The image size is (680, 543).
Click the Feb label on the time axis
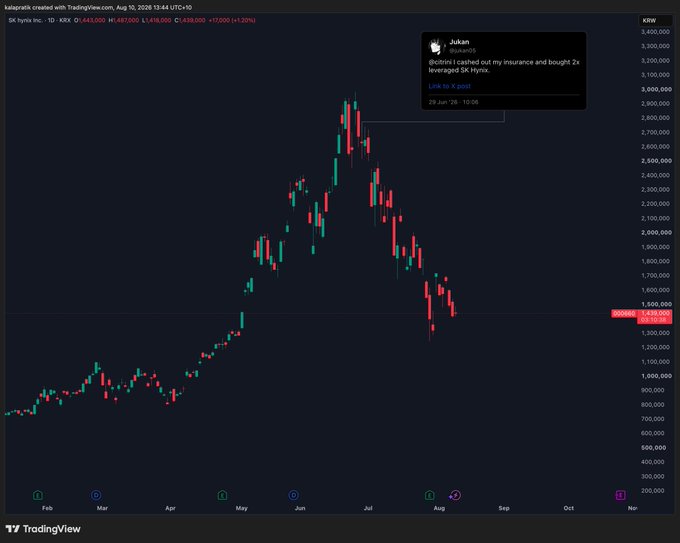coord(47,508)
